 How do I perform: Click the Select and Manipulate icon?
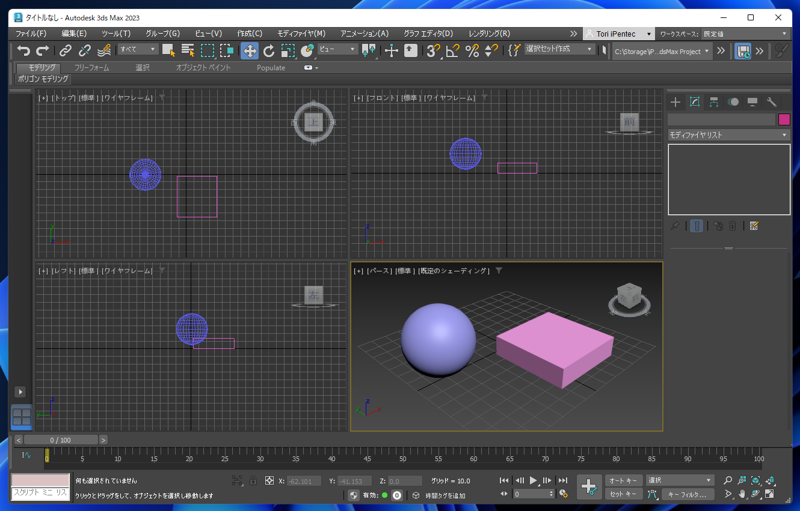(x=391, y=50)
